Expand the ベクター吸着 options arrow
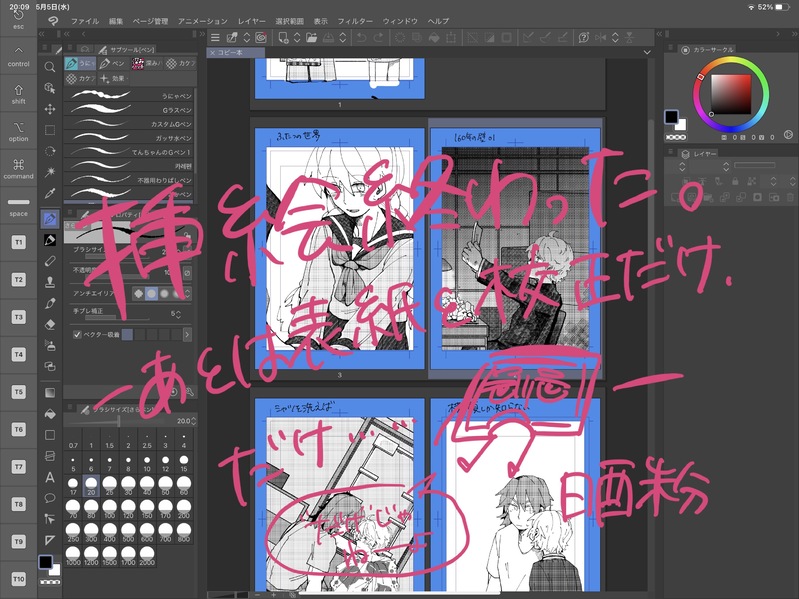Image resolution: width=799 pixels, height=599 pixels. (187, 335)
